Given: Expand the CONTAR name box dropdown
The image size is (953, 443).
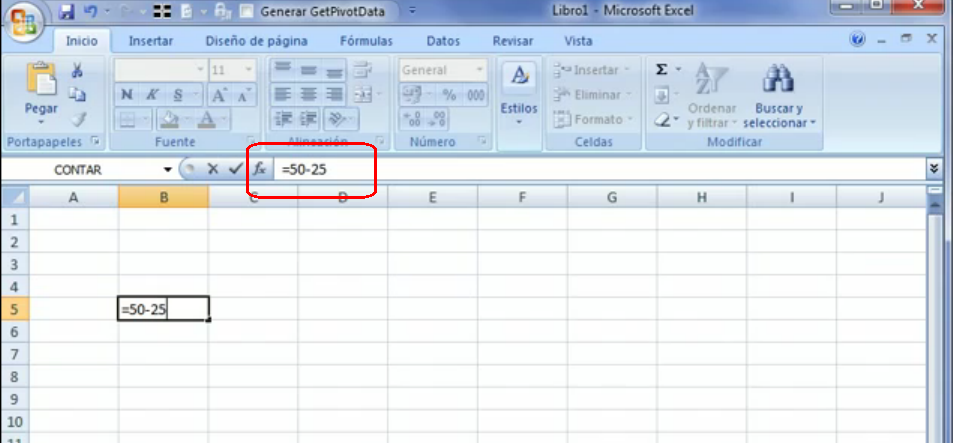Looking at the screenshot, I should pyautogui.click(x=168, y=170).
